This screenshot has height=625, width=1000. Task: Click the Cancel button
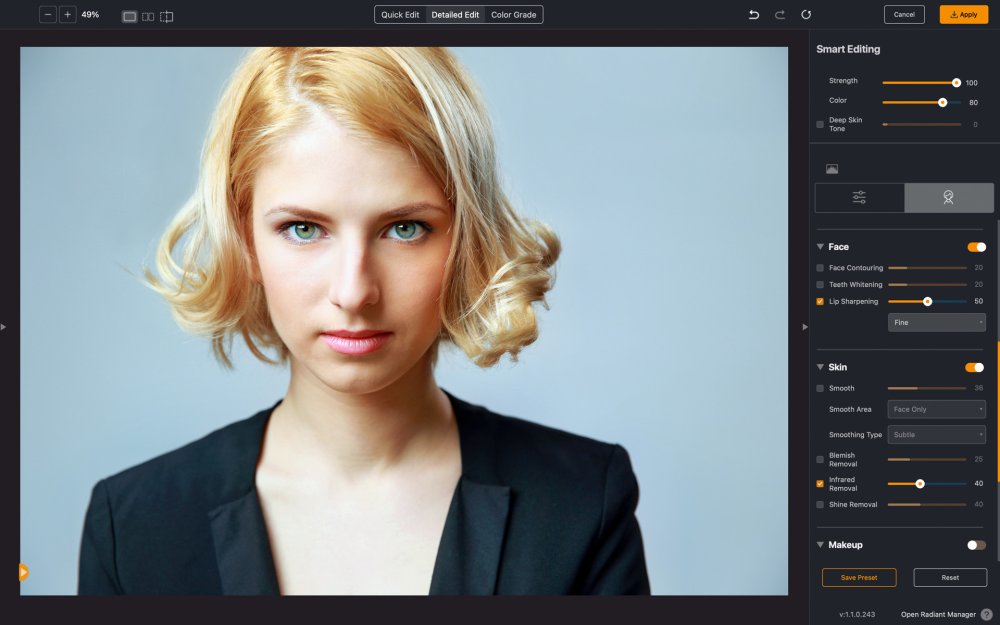pos(904,14)
